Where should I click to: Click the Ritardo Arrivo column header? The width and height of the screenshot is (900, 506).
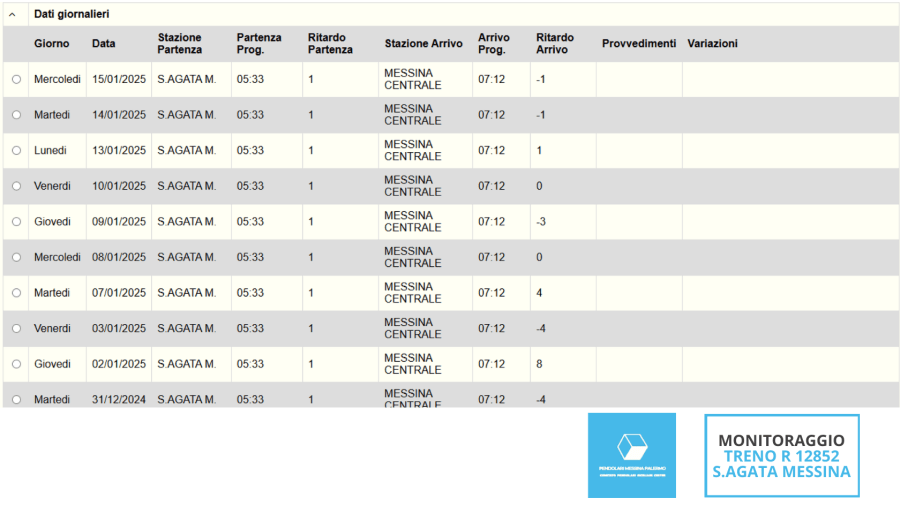[555, 44]
